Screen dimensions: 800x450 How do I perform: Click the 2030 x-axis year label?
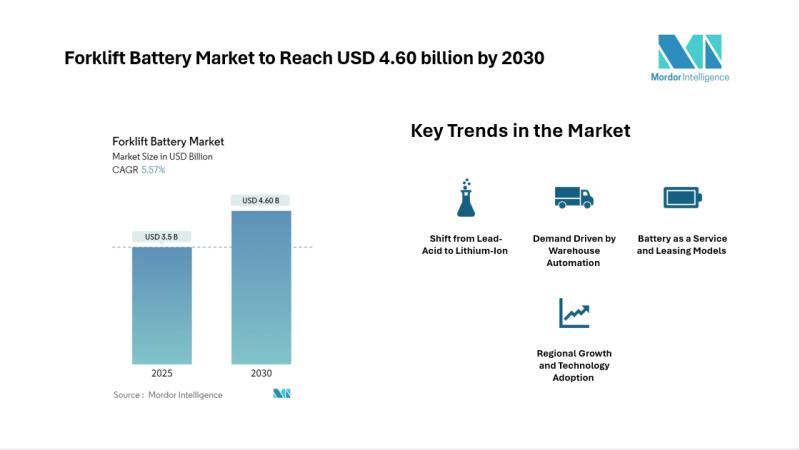261,373
